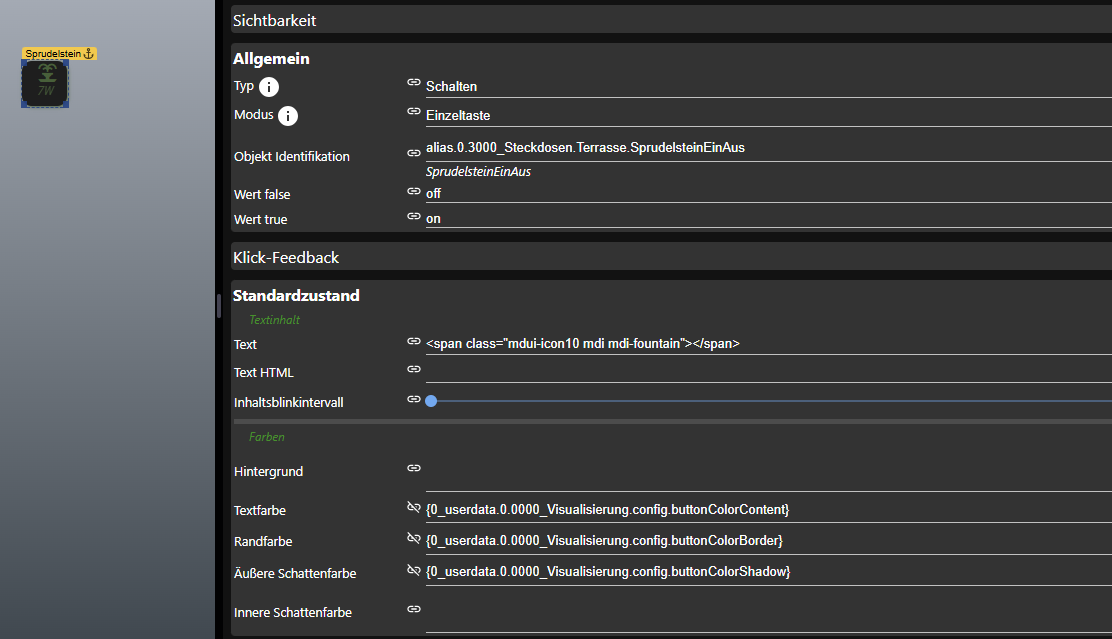This screenshot has height=639, width=1112.
Task: Collapse the Allgemein section header
Action: [271, 59]
